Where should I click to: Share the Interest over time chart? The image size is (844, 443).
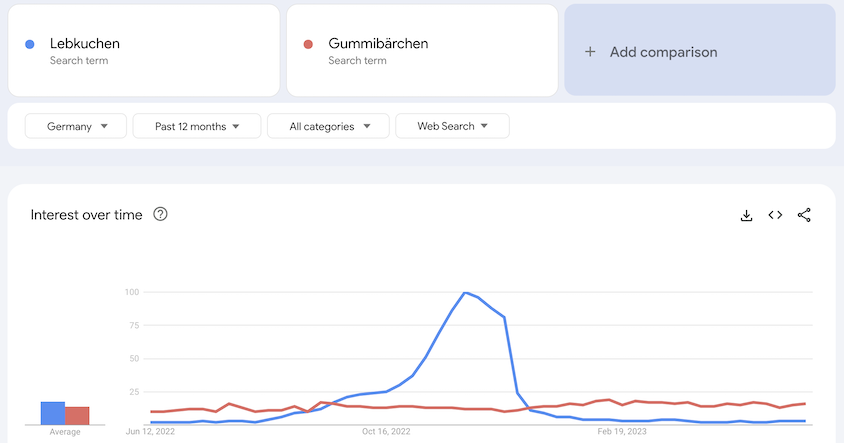(x=804, y=215)
